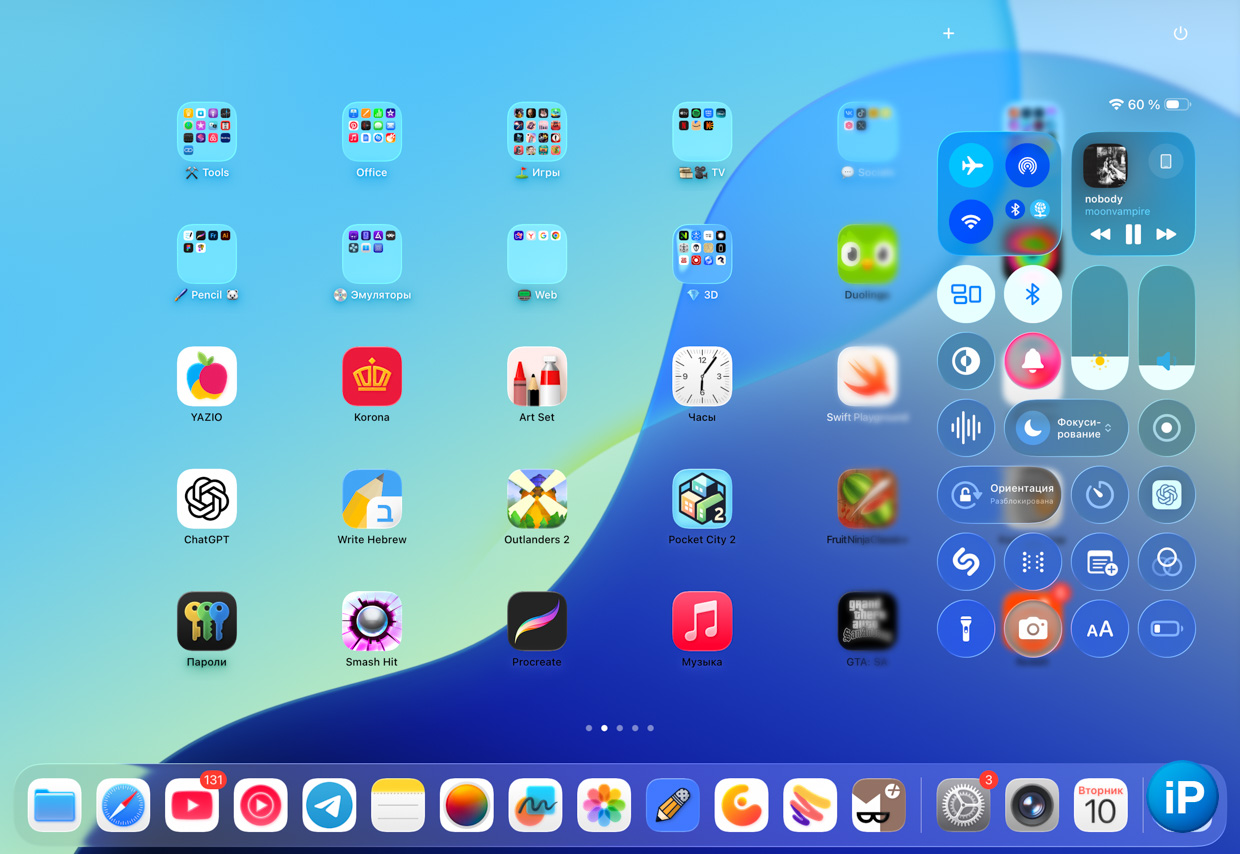Toggle Airplane Mode in Control Center
The width and height of the screenshot is (1240, 854).
click(x=971, y=166)
